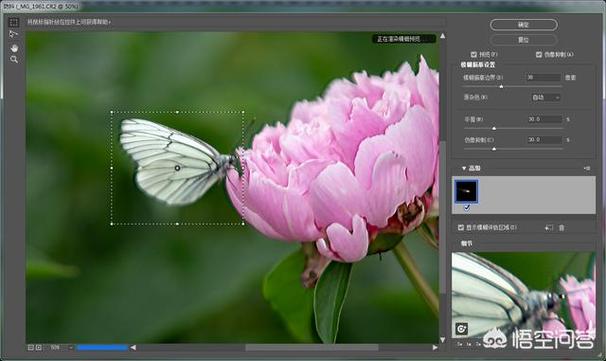Viewport: 606px width, 361px height.
Task: Open the Advanced panel flyout menu
Action: click(587, 169)
